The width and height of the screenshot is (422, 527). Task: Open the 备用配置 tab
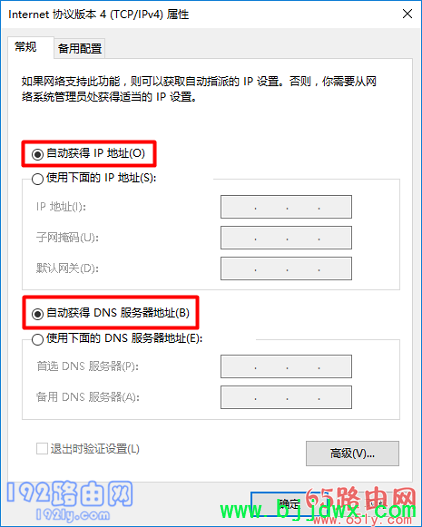(x=80, y=48)
